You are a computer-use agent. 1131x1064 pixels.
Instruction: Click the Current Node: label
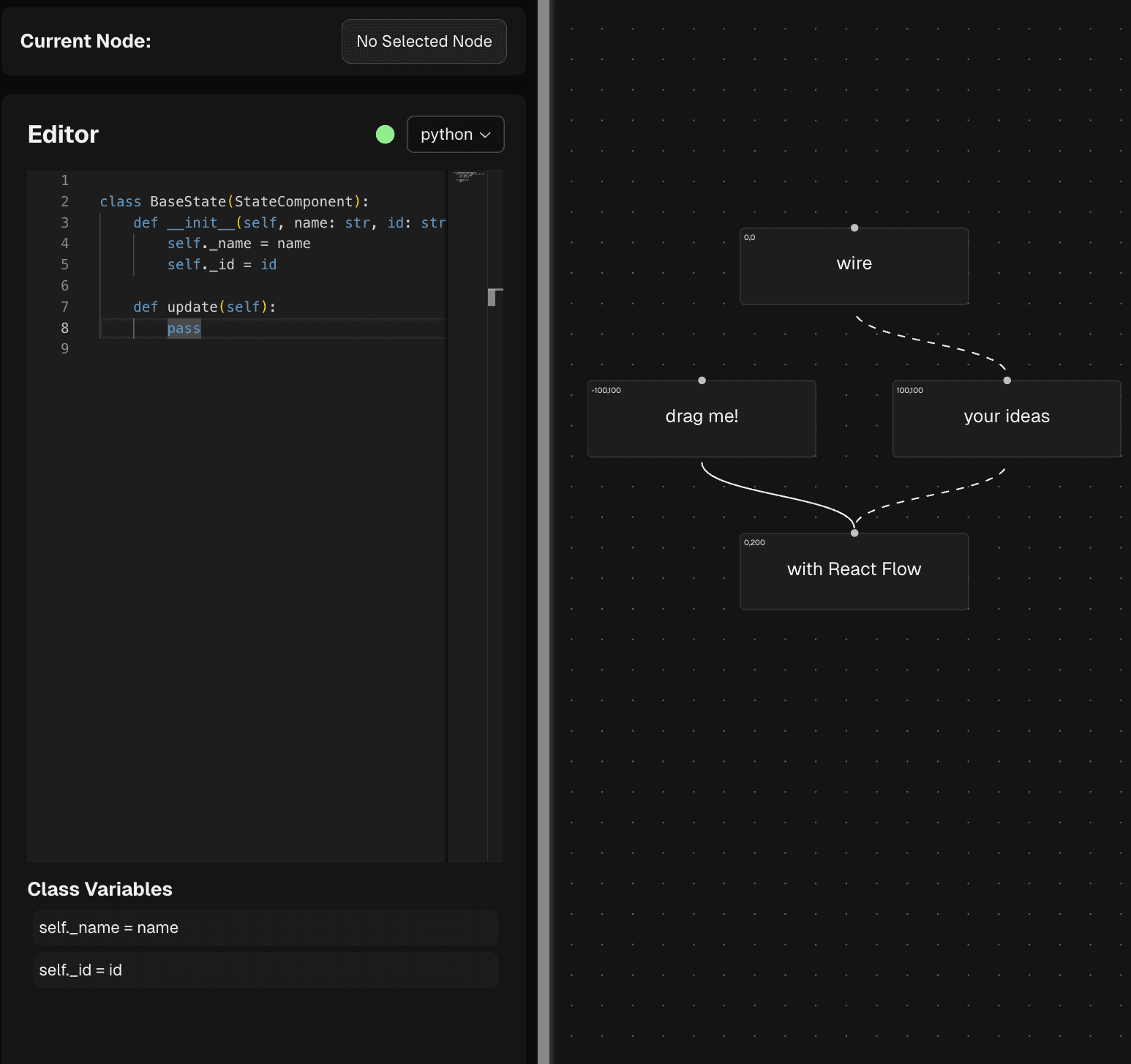[x=86, y=42]
